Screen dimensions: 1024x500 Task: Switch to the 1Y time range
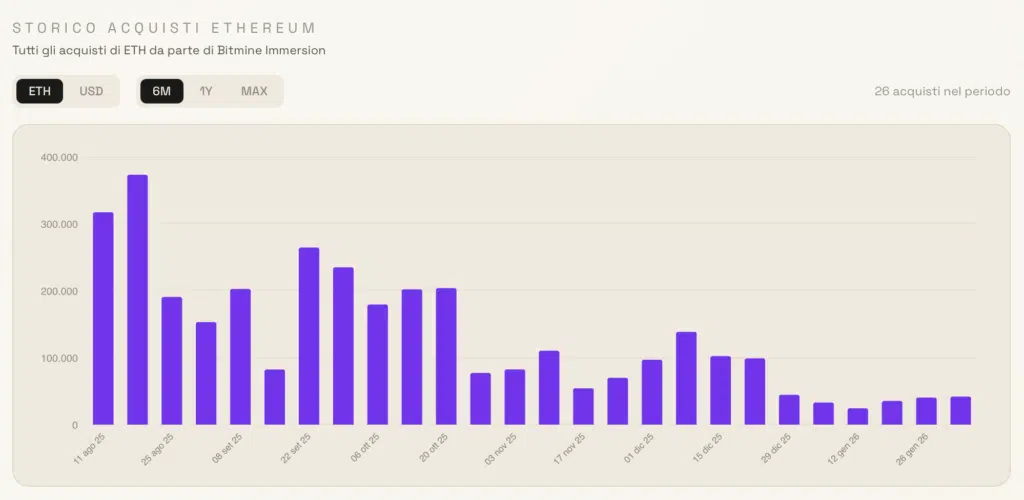pos(206,91)
